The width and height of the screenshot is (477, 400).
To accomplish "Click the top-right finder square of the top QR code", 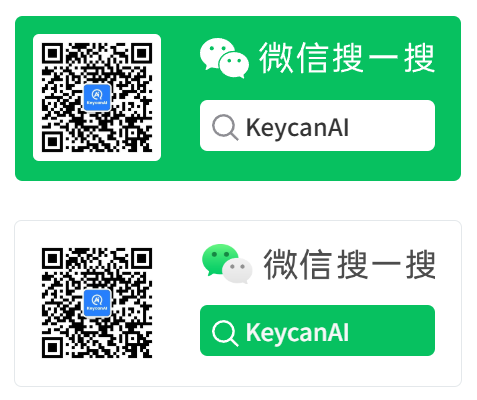I will pos(142,53).
